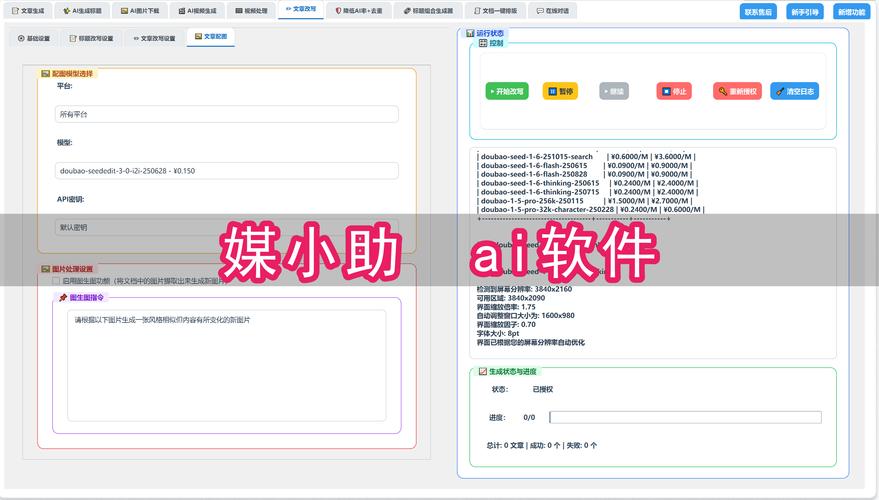Click log row doubao-seed-1-6-251015-search
Image resolution: width=879 pixels, height=500 pixels.
coord(586,156)
